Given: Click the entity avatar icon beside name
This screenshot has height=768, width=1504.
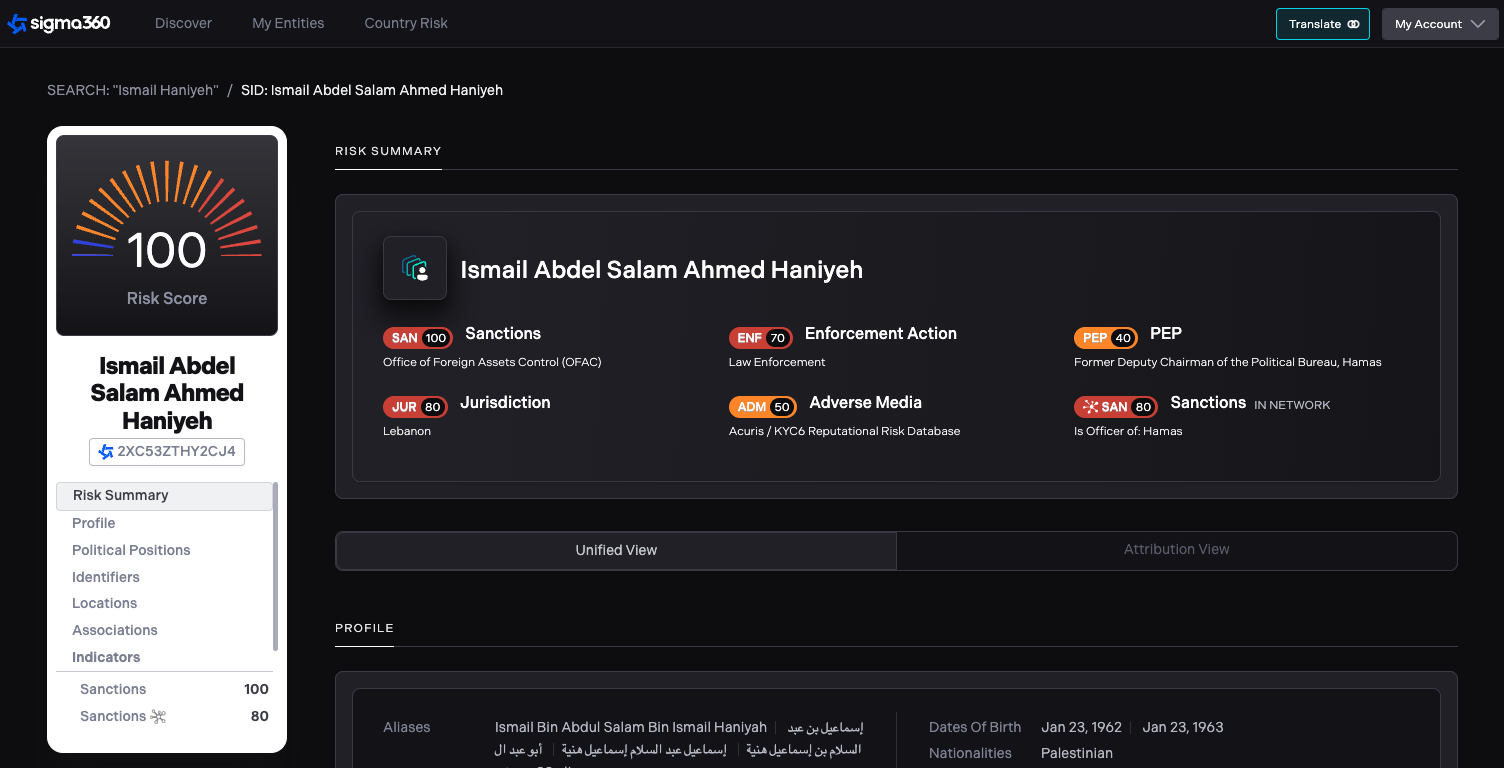Looking at the screenshot, I should point(415,268).
